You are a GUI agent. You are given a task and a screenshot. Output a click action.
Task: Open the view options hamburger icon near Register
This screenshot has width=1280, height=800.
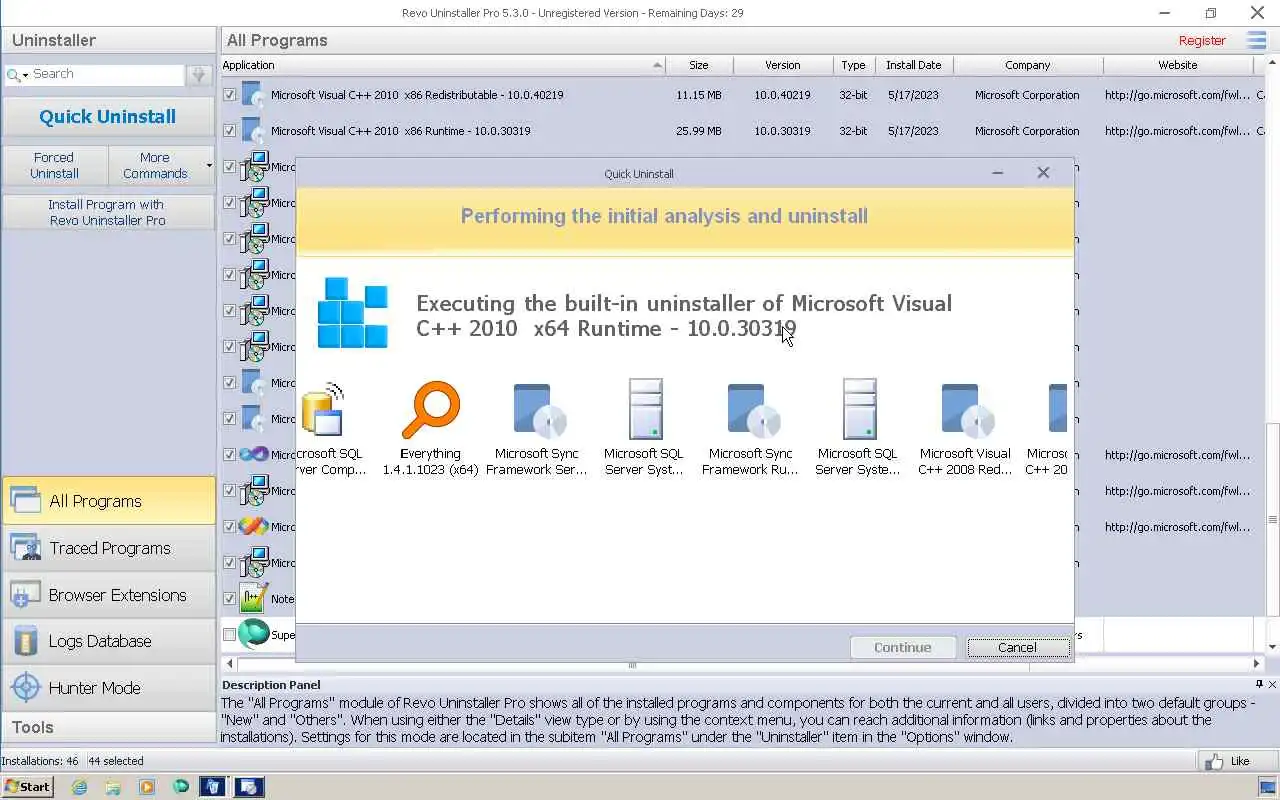(x=1256, y=40)
